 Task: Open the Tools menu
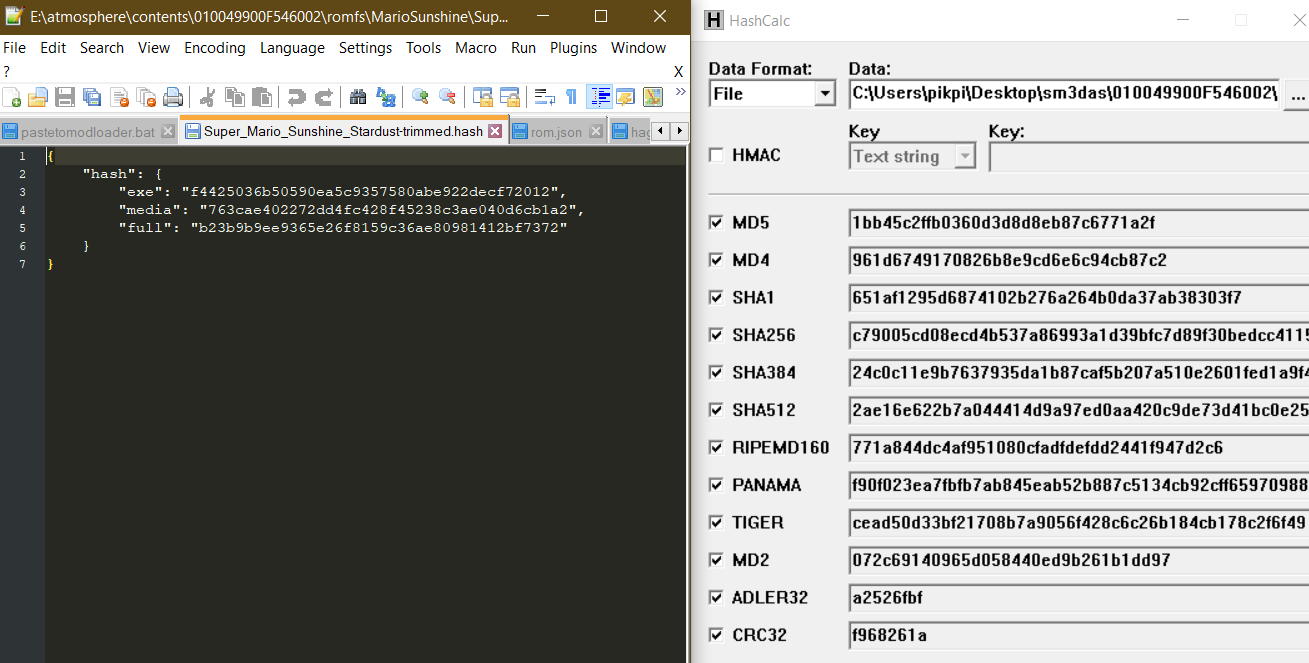click(x=423, y=48)
